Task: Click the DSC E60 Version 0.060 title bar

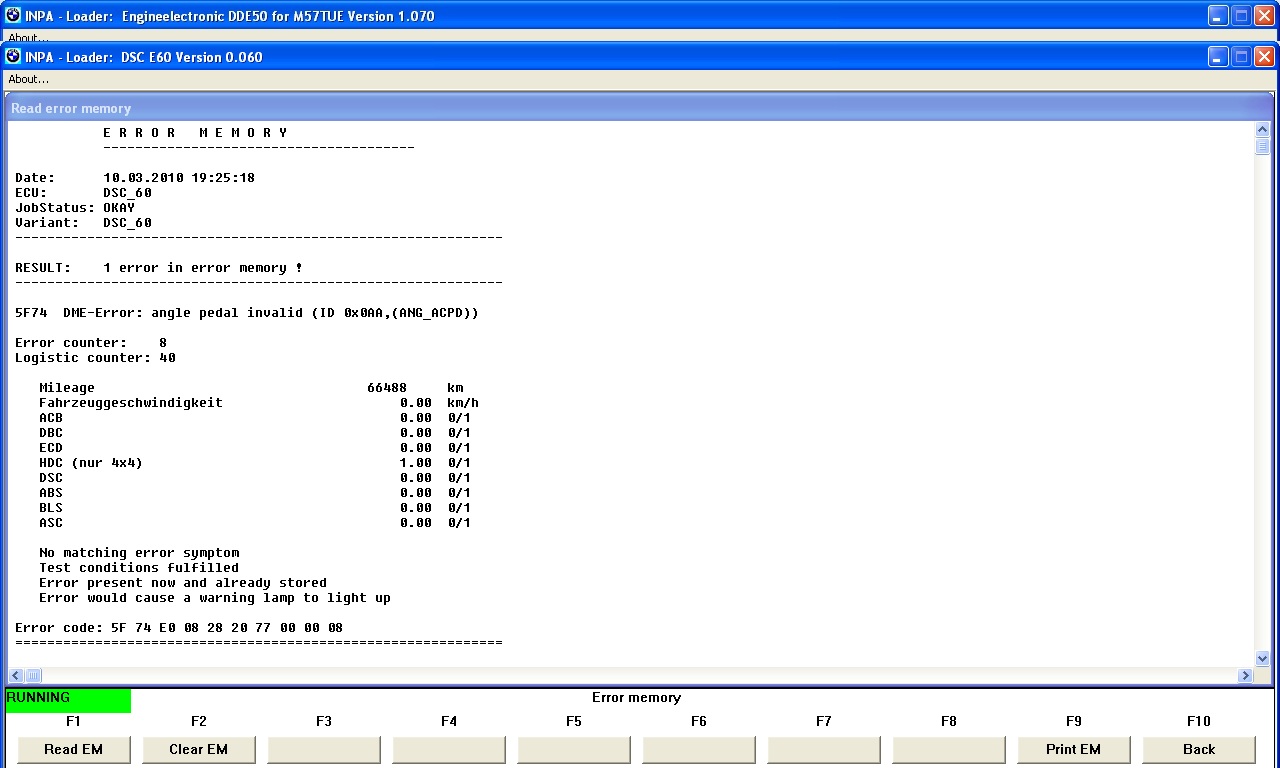Action: click(640, 57)
